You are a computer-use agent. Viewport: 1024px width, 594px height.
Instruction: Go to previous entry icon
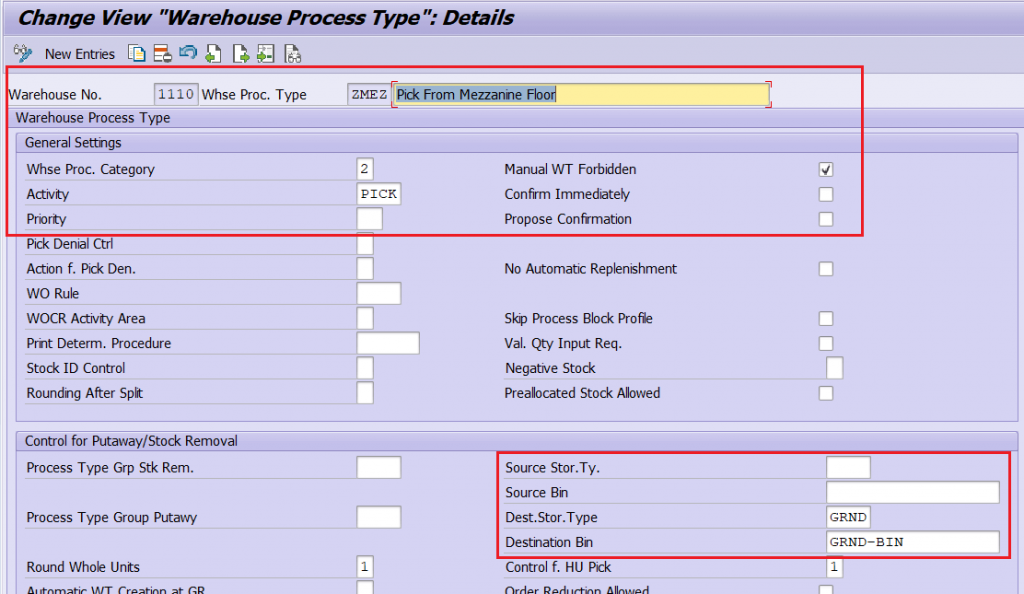(214, 54)
